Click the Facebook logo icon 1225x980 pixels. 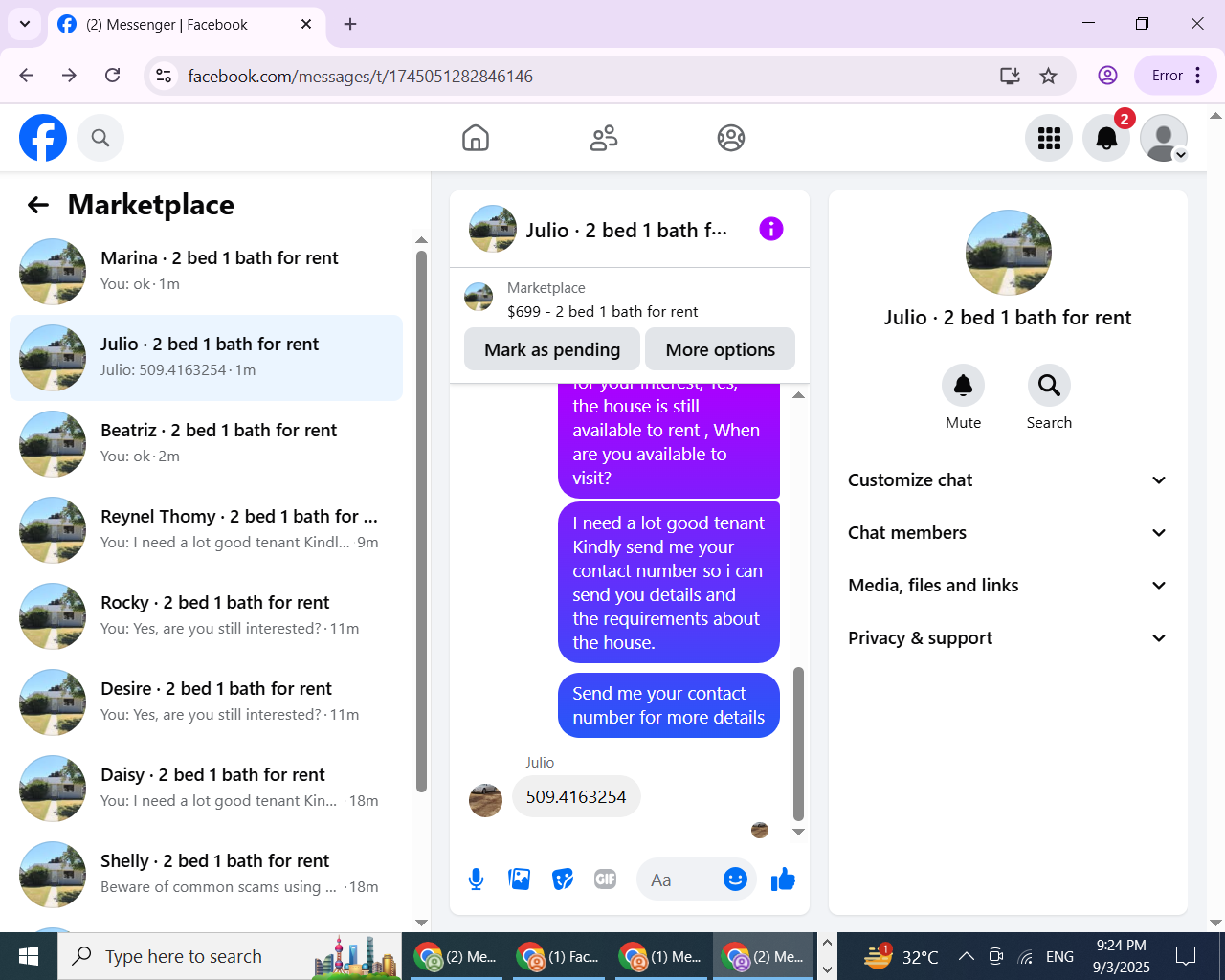tap(43, 138)
